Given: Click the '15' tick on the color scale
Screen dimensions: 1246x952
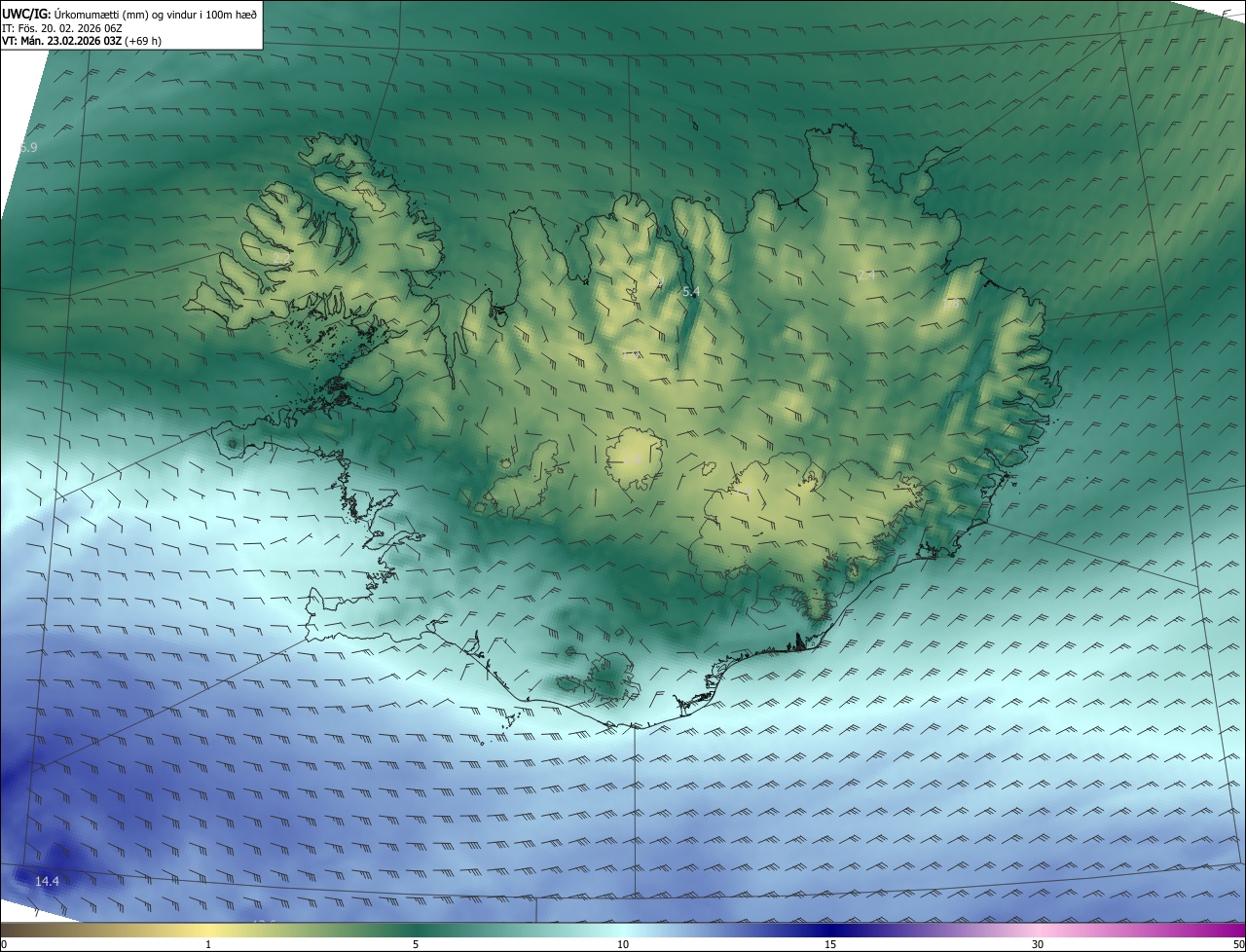Looking at the screenshot, I should tap(830, 944).
